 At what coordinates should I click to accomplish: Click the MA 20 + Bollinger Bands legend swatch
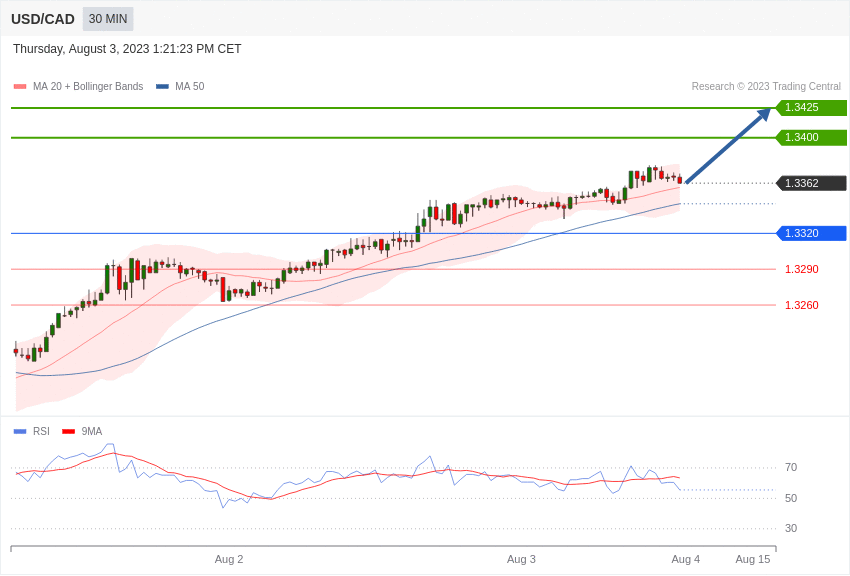click(20, 87)
